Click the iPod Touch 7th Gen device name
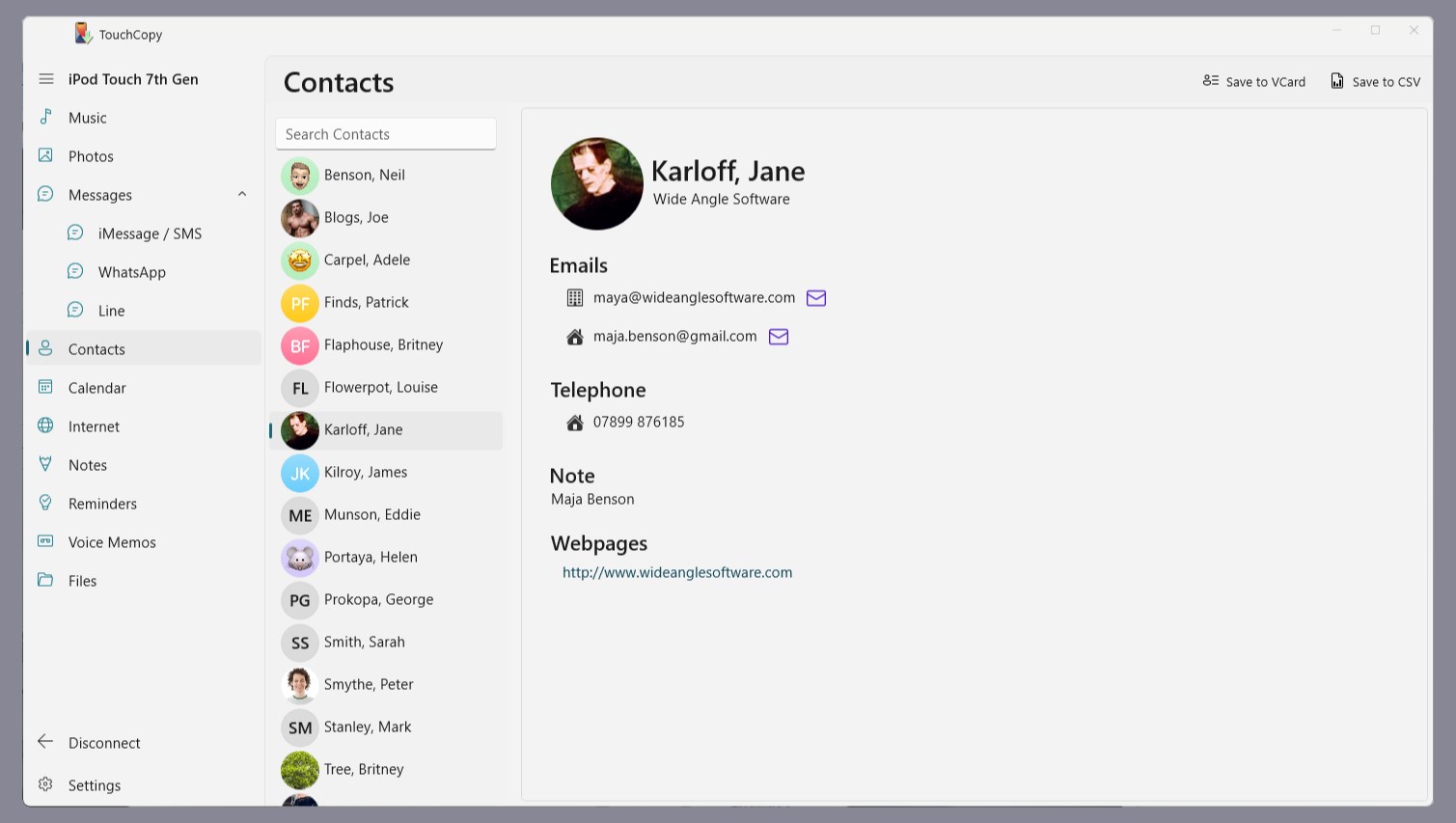Screen dimensions: 1456x823 (133, 79)
